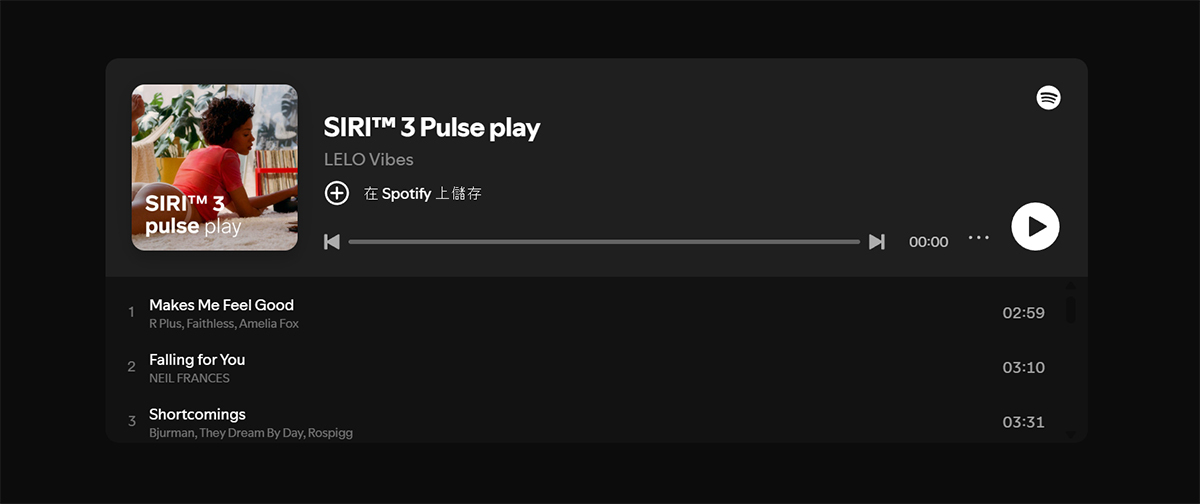Play track Makes Me Feel Good
Viewport: 1200px width, 504px height.
click(222, 305)
